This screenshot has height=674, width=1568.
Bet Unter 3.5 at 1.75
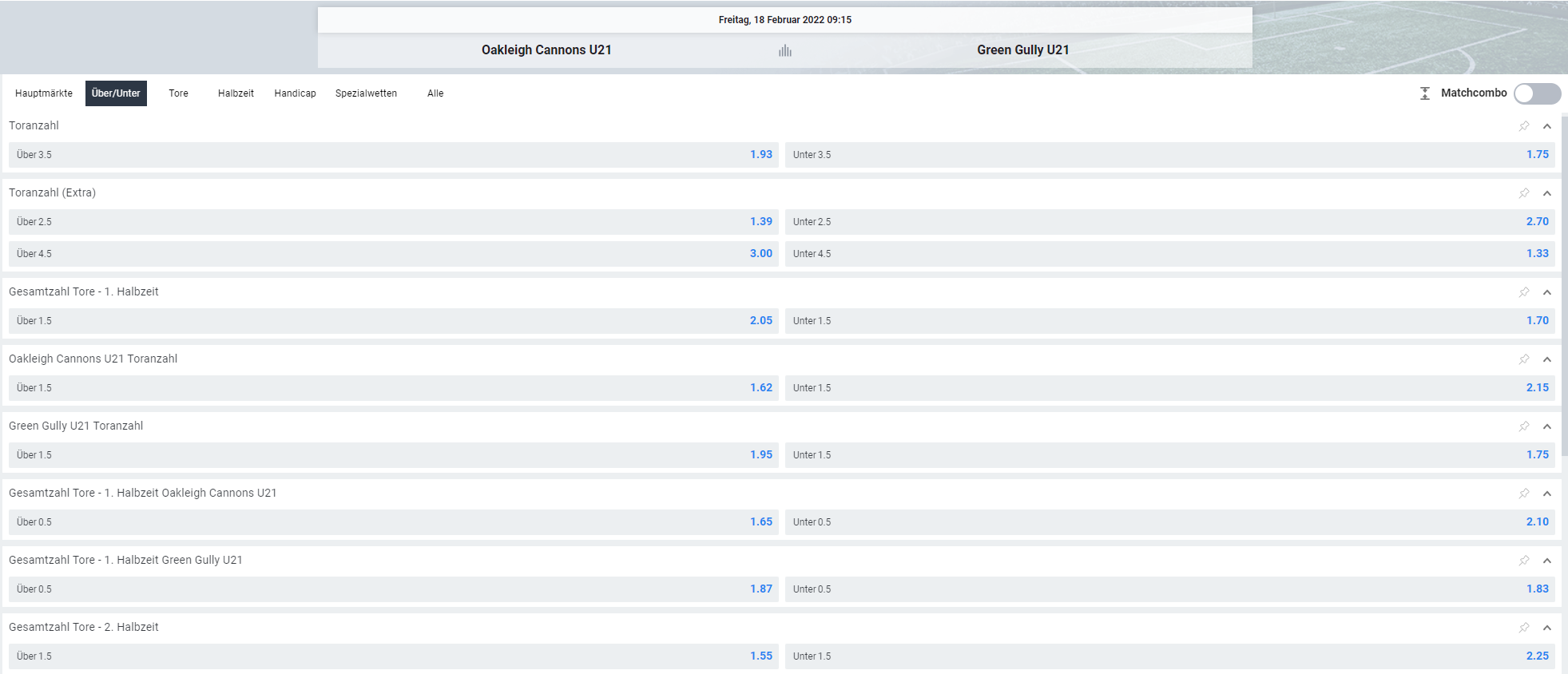[x=1170, y=155]
